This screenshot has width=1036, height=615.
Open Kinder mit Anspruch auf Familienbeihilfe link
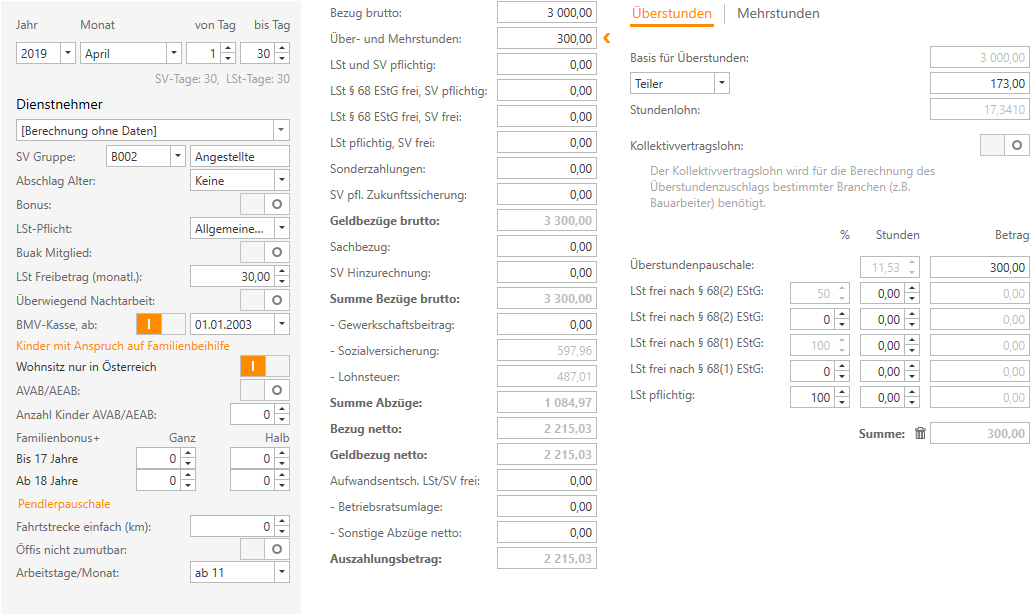(x=123, y=345)
